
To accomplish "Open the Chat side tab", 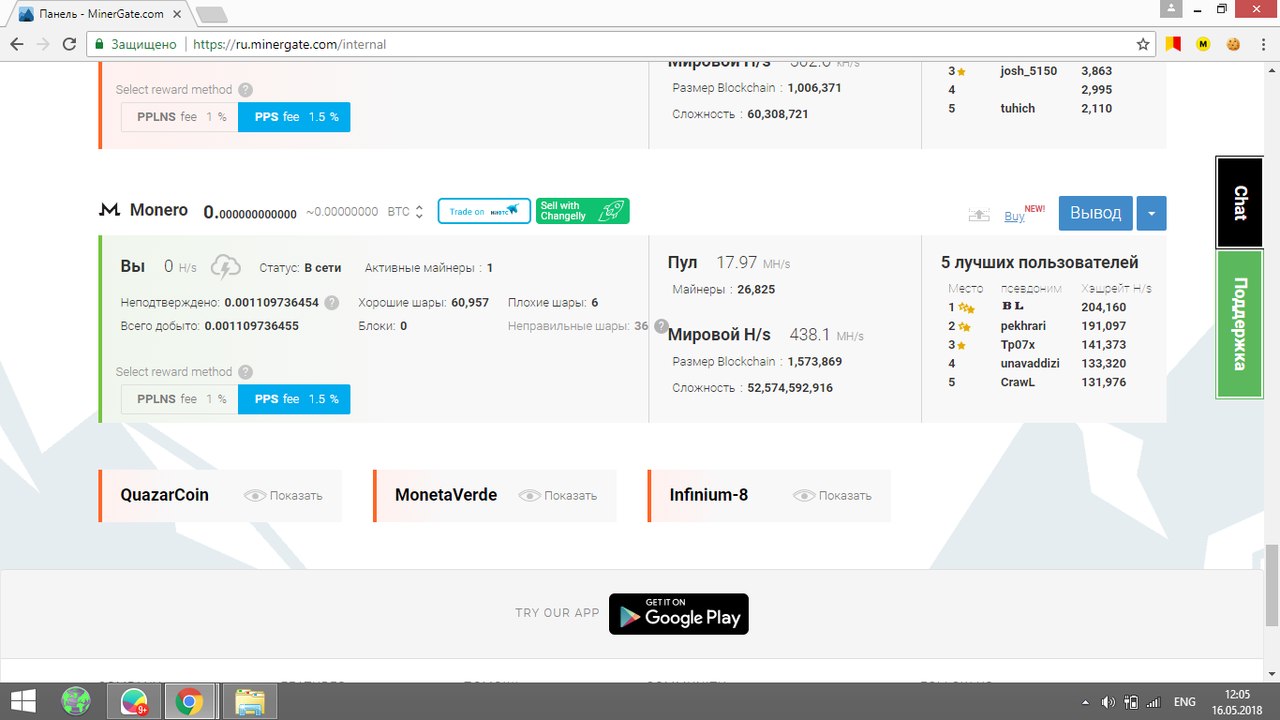I will coord(1239,202).
